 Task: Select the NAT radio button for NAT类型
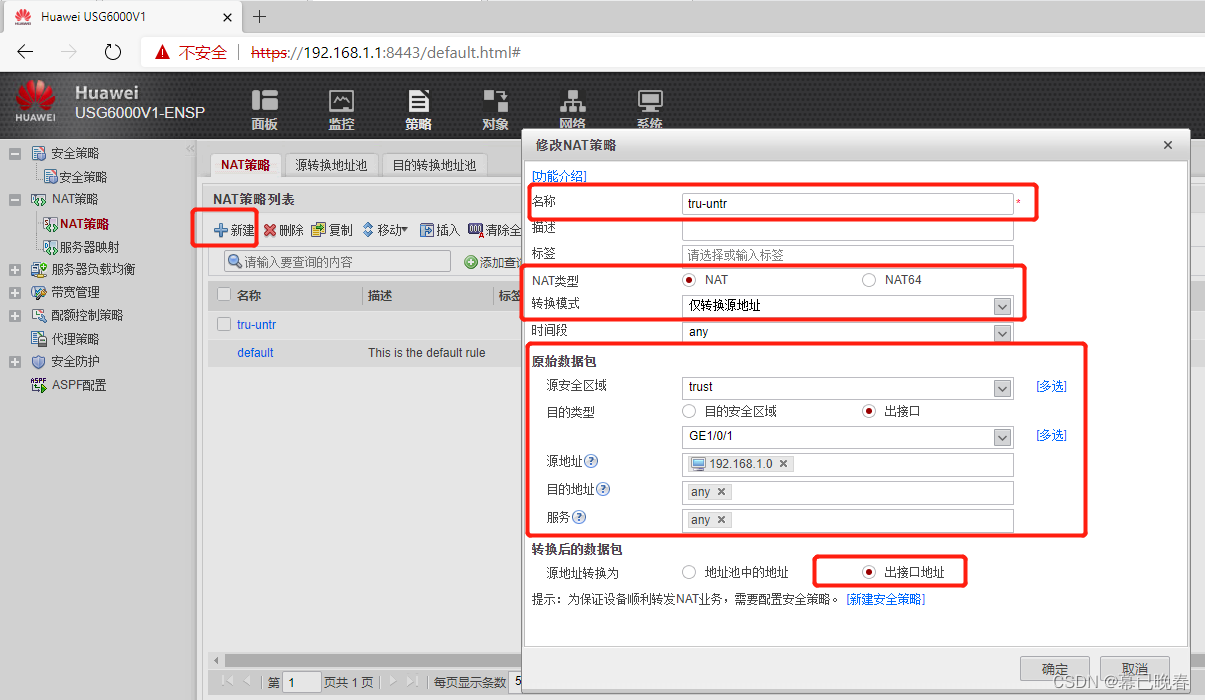tap(689, 280)
